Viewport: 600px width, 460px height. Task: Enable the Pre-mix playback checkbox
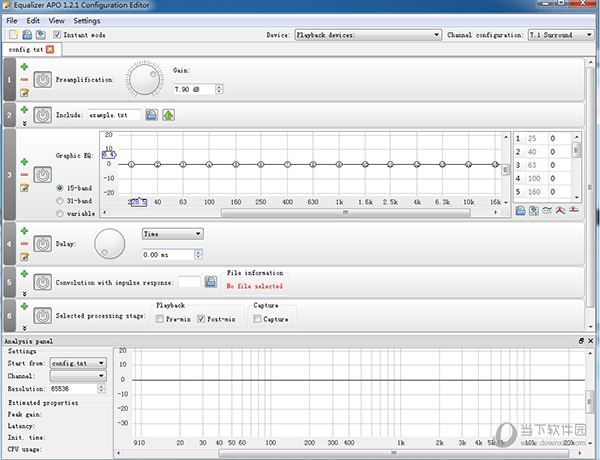[x=160, y=319]
